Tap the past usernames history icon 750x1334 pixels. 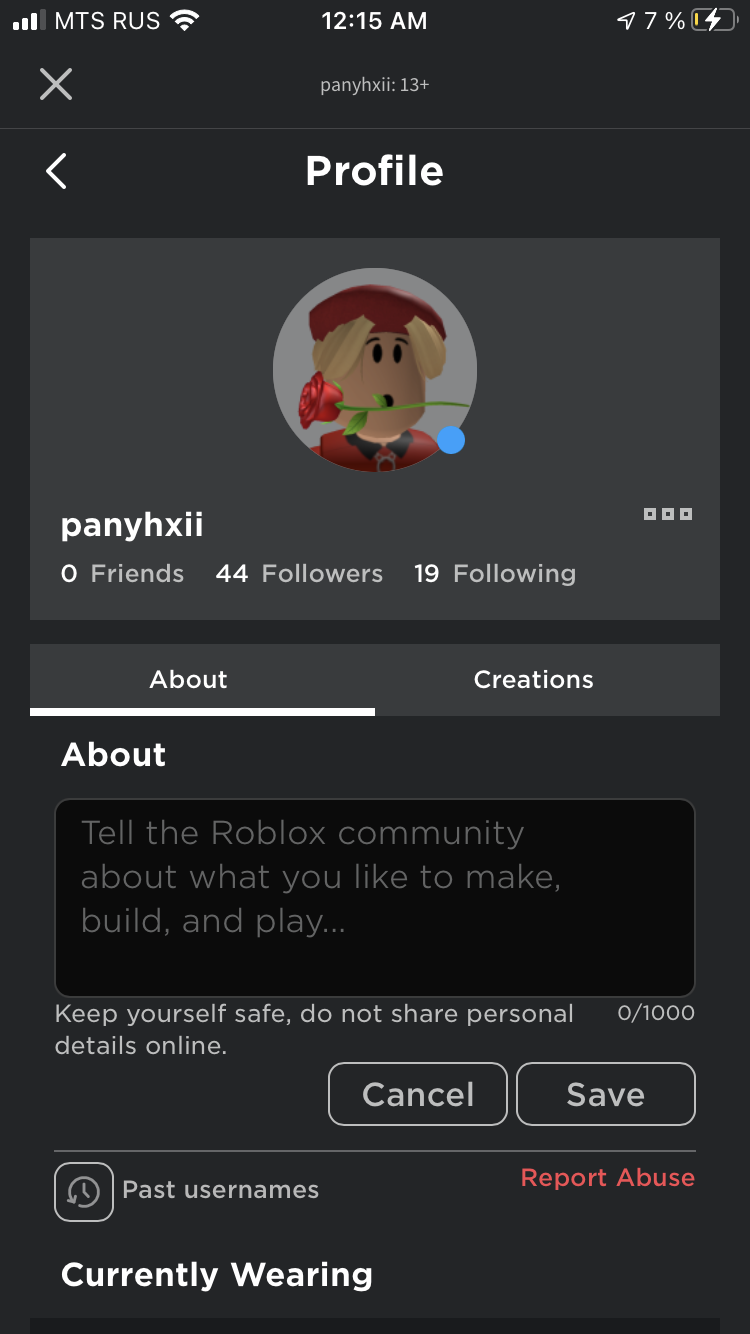click(x=84, y=1191)
